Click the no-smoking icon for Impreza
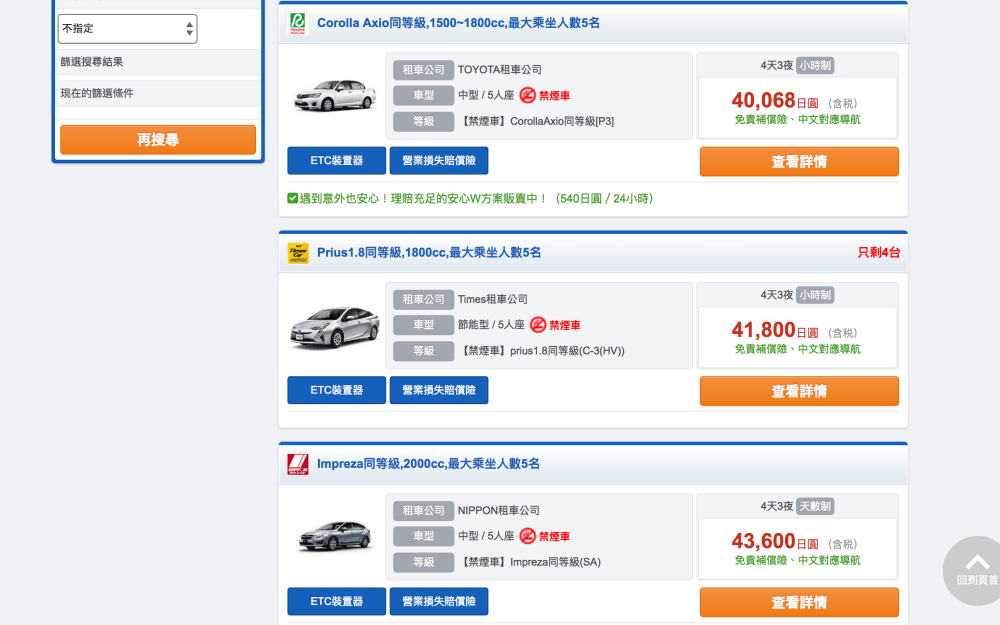The image size is (1000, 625). click(x=528, y=536)
